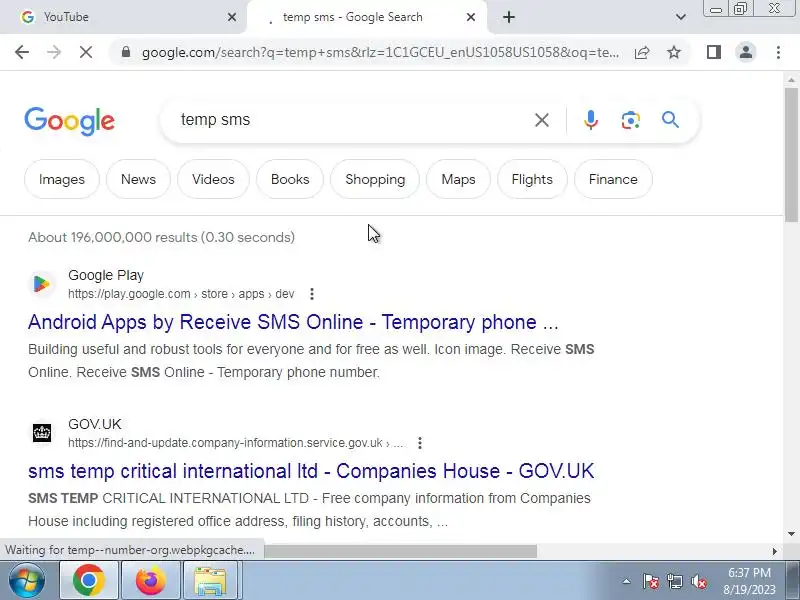Select the temp sms Google Search tab
Viewport: 800px width, 600px height.
tap(357, 17)
